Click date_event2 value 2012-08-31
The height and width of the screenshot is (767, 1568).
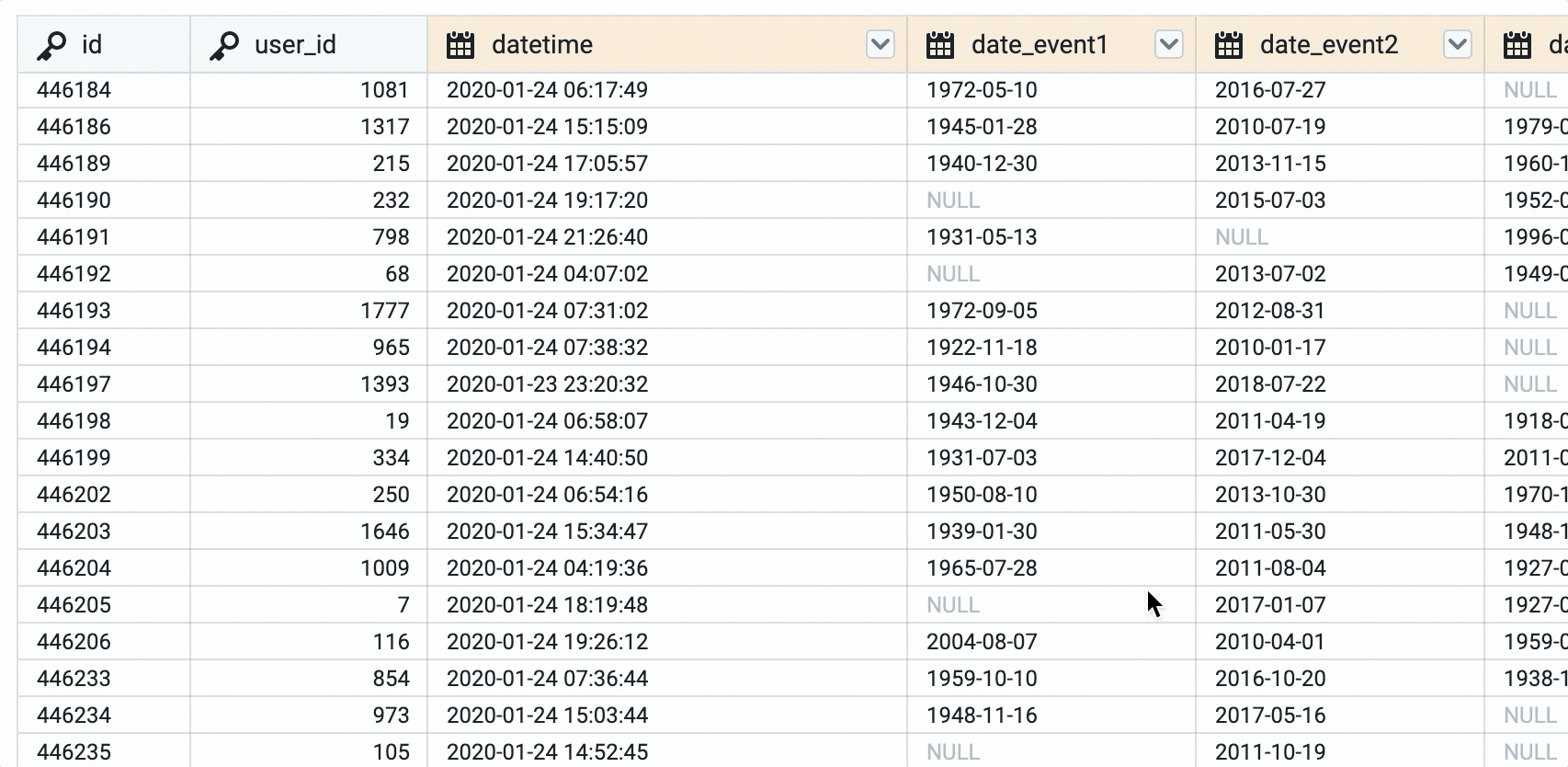1270,311
